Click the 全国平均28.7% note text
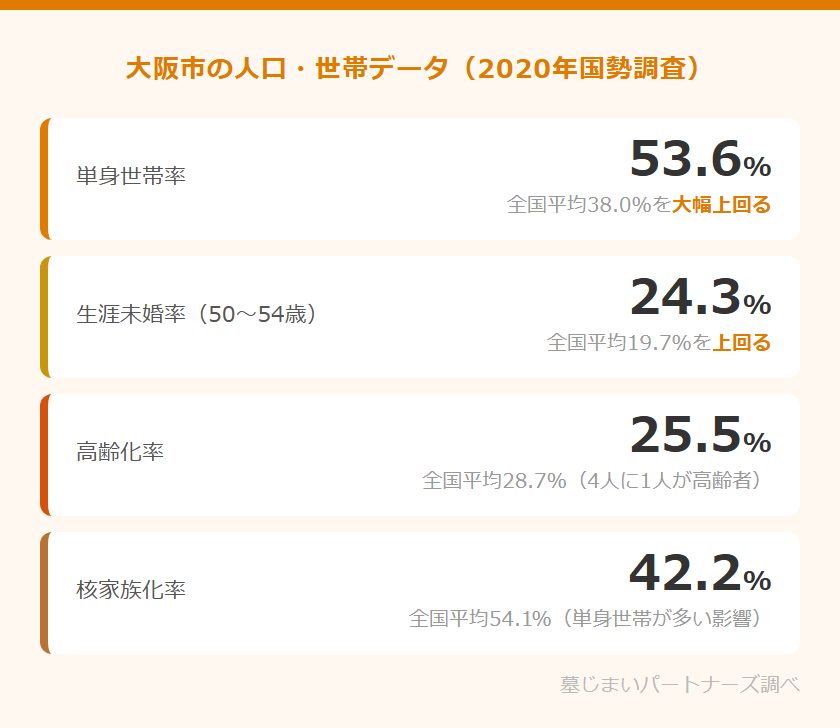This screenshot has width=840, height=728. tap(596, 481)
